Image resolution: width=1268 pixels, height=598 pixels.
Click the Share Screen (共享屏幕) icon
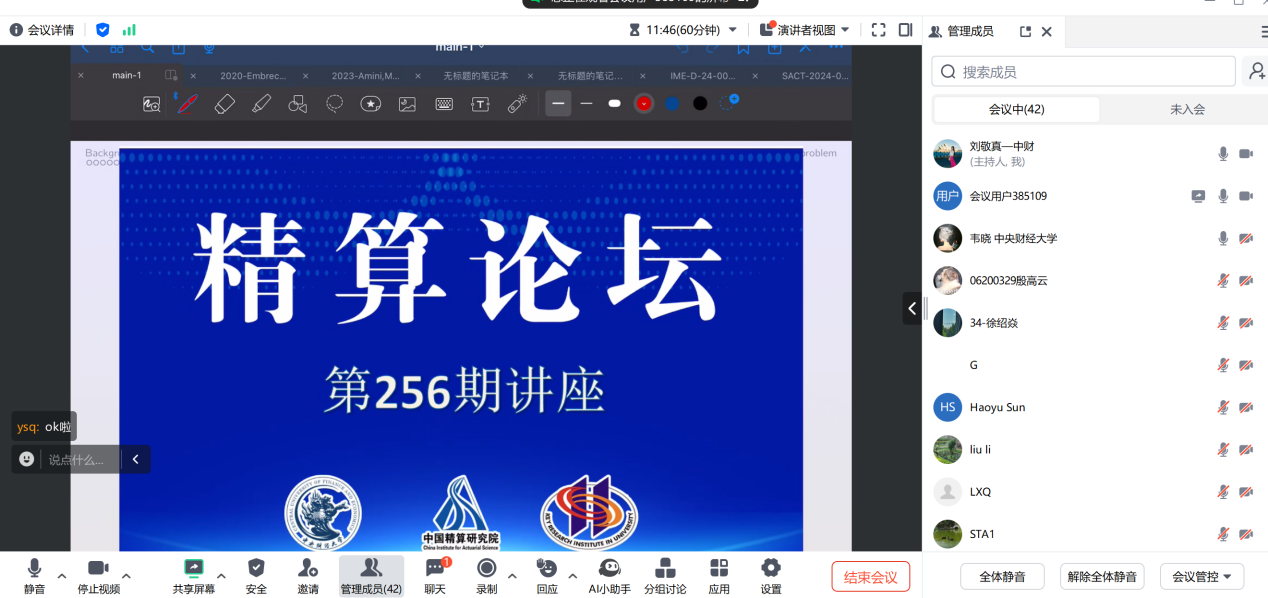tap(193, 569)
